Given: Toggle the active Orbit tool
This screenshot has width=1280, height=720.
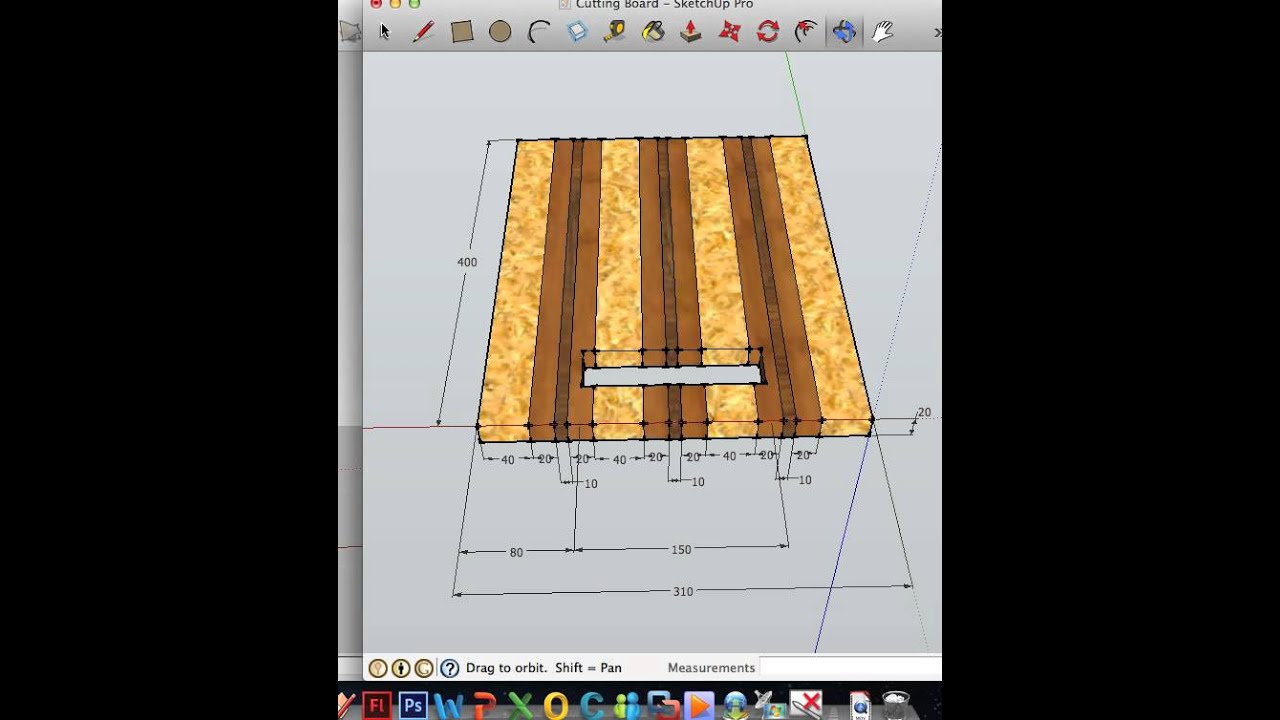Looking at the screenshot, I should (842, 31).
